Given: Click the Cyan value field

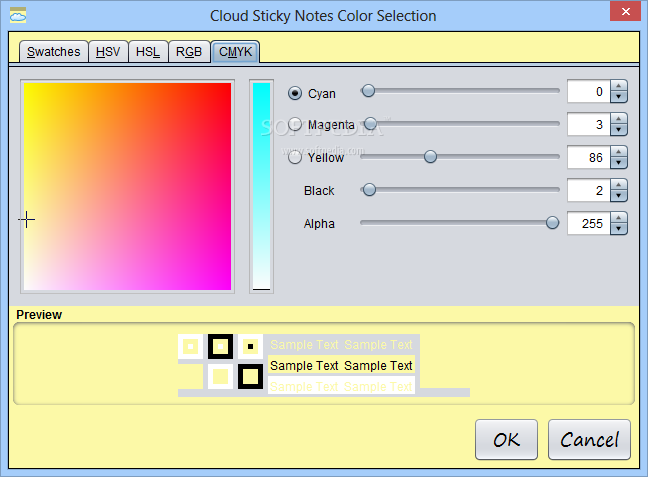Looking at the screenshot, I should coord(588,91).
